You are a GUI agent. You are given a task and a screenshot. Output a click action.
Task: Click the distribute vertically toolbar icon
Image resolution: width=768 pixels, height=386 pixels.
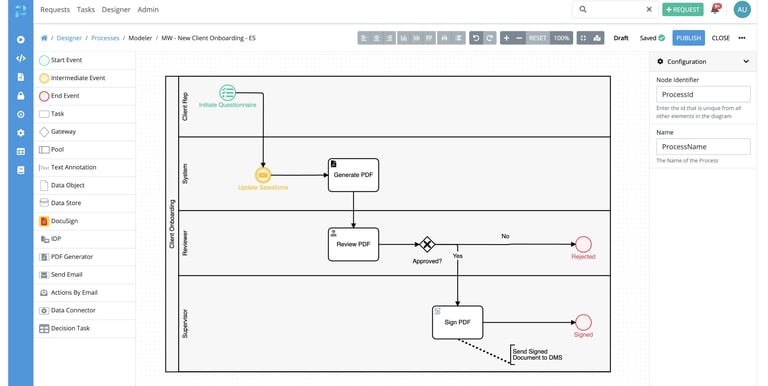(458, 38)
